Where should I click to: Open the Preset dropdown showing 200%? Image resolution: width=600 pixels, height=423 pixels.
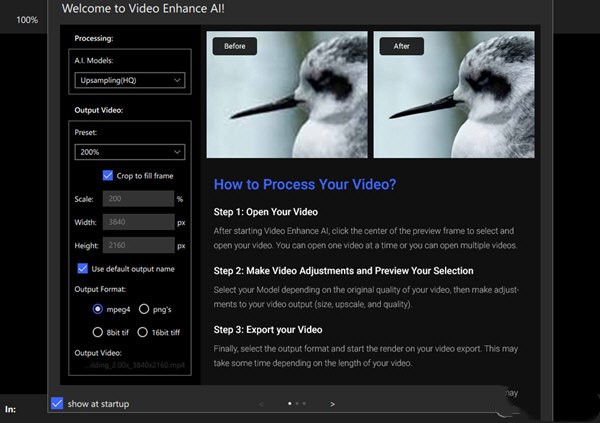click(x=130, y=152)
